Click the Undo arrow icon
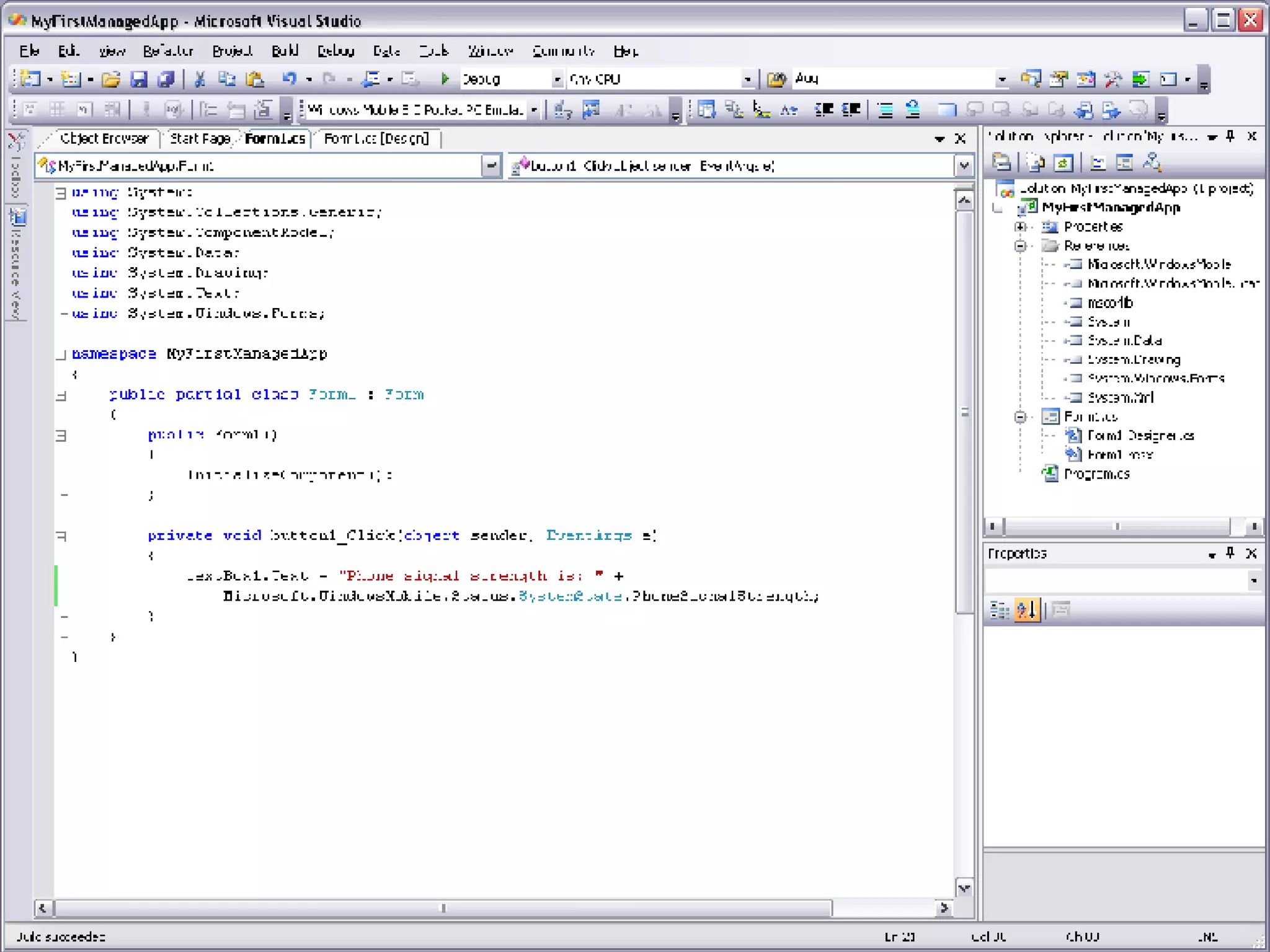The image size is (1270, 952). pyautogui.click(x=290, y=79)
